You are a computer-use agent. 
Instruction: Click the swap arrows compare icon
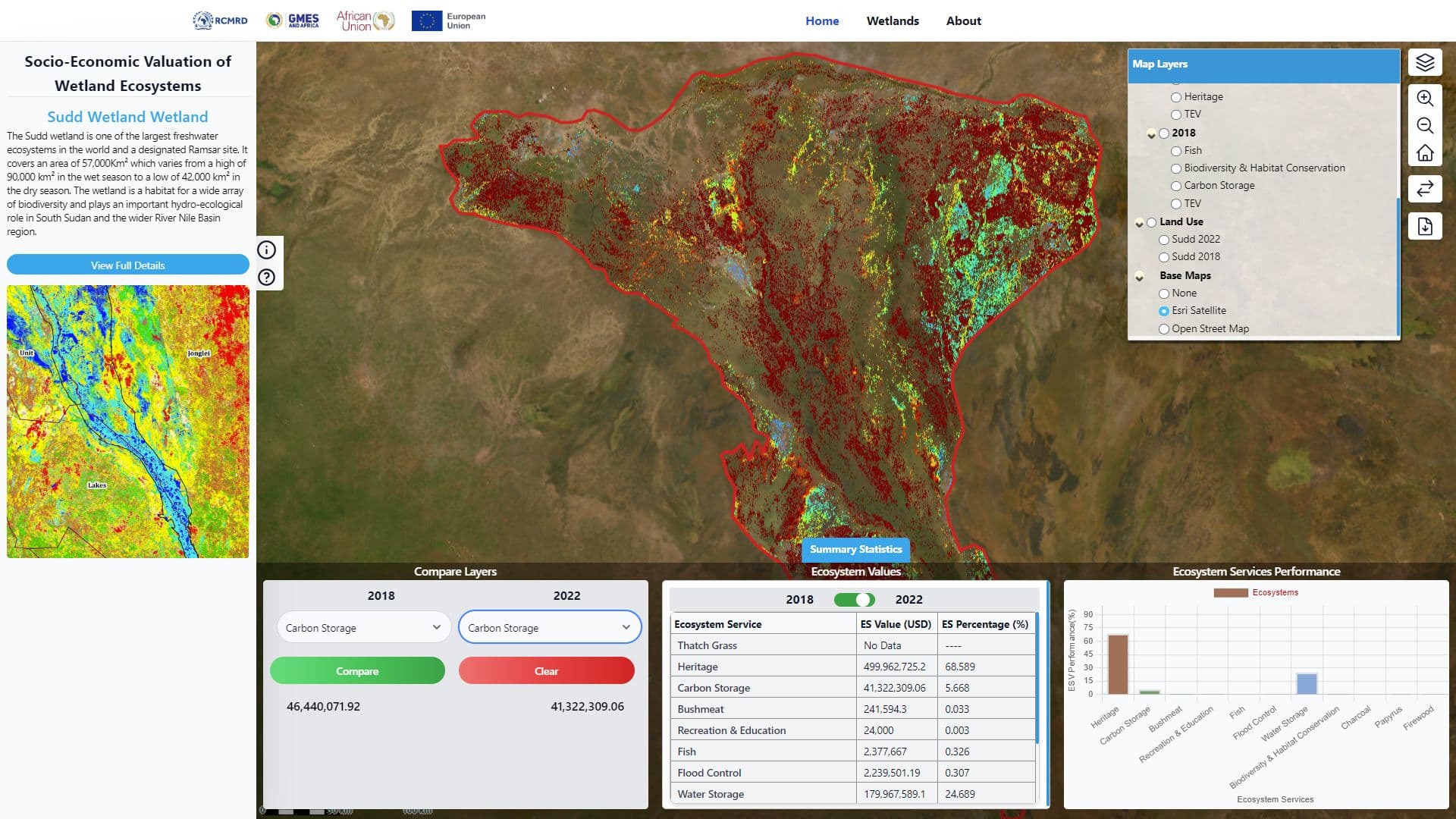pyautogui.click(x=1425, y=189)
